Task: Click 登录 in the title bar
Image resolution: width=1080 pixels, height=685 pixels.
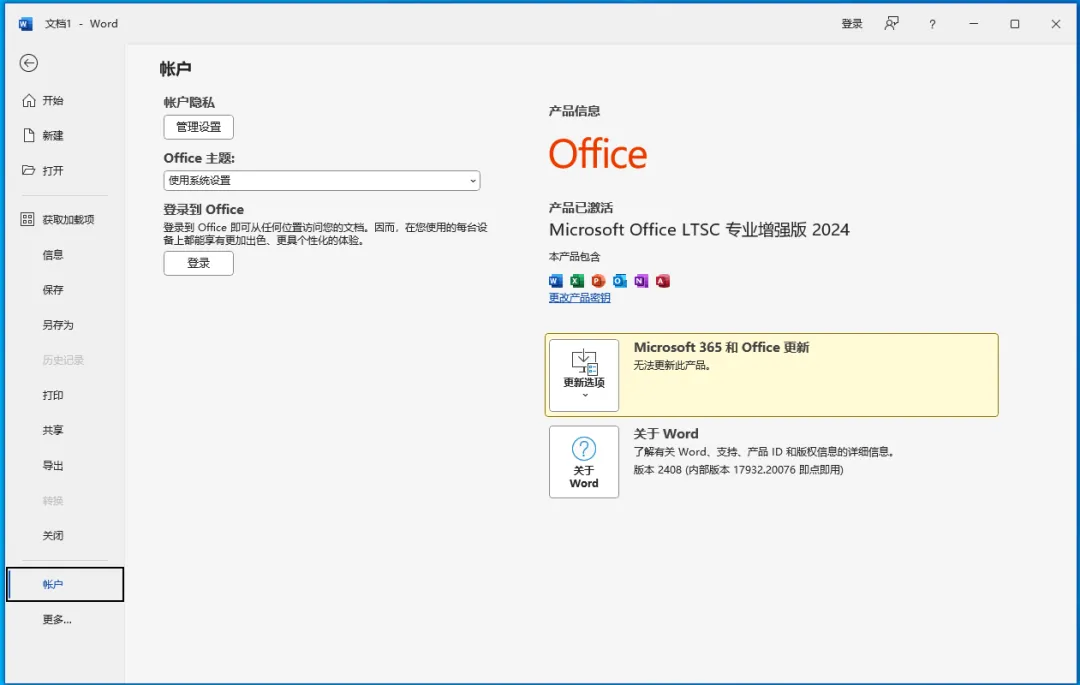Action: 852,24
